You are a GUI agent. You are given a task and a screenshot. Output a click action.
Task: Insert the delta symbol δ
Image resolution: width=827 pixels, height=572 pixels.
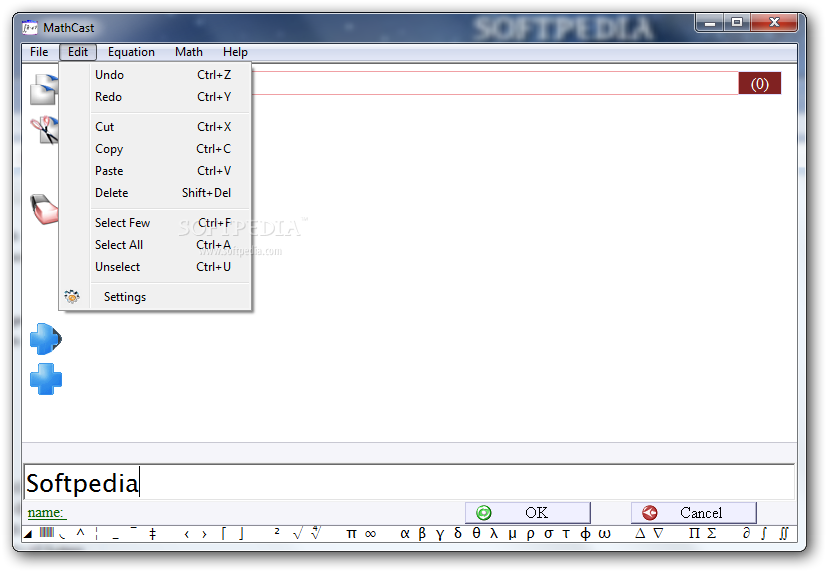tap(458, 533)
